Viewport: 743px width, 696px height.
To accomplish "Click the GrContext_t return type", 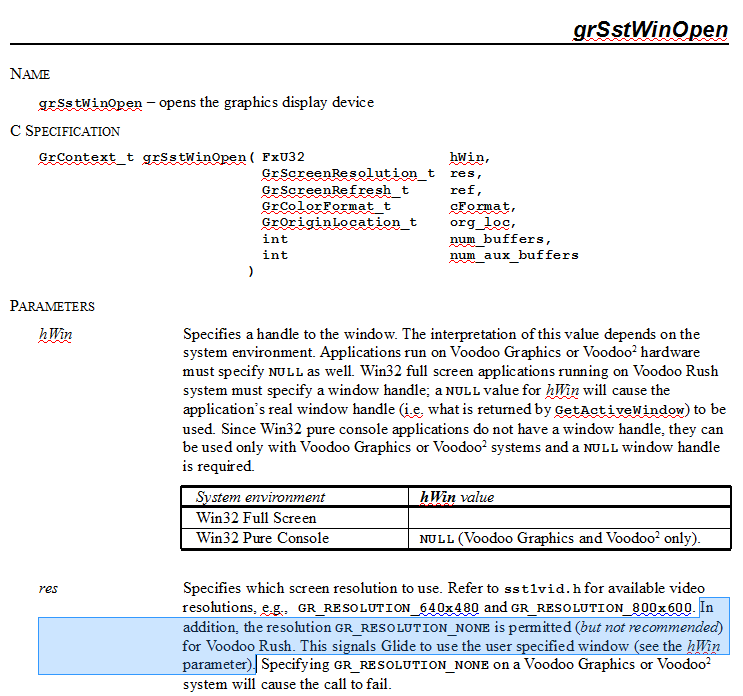I will (86, 157).
